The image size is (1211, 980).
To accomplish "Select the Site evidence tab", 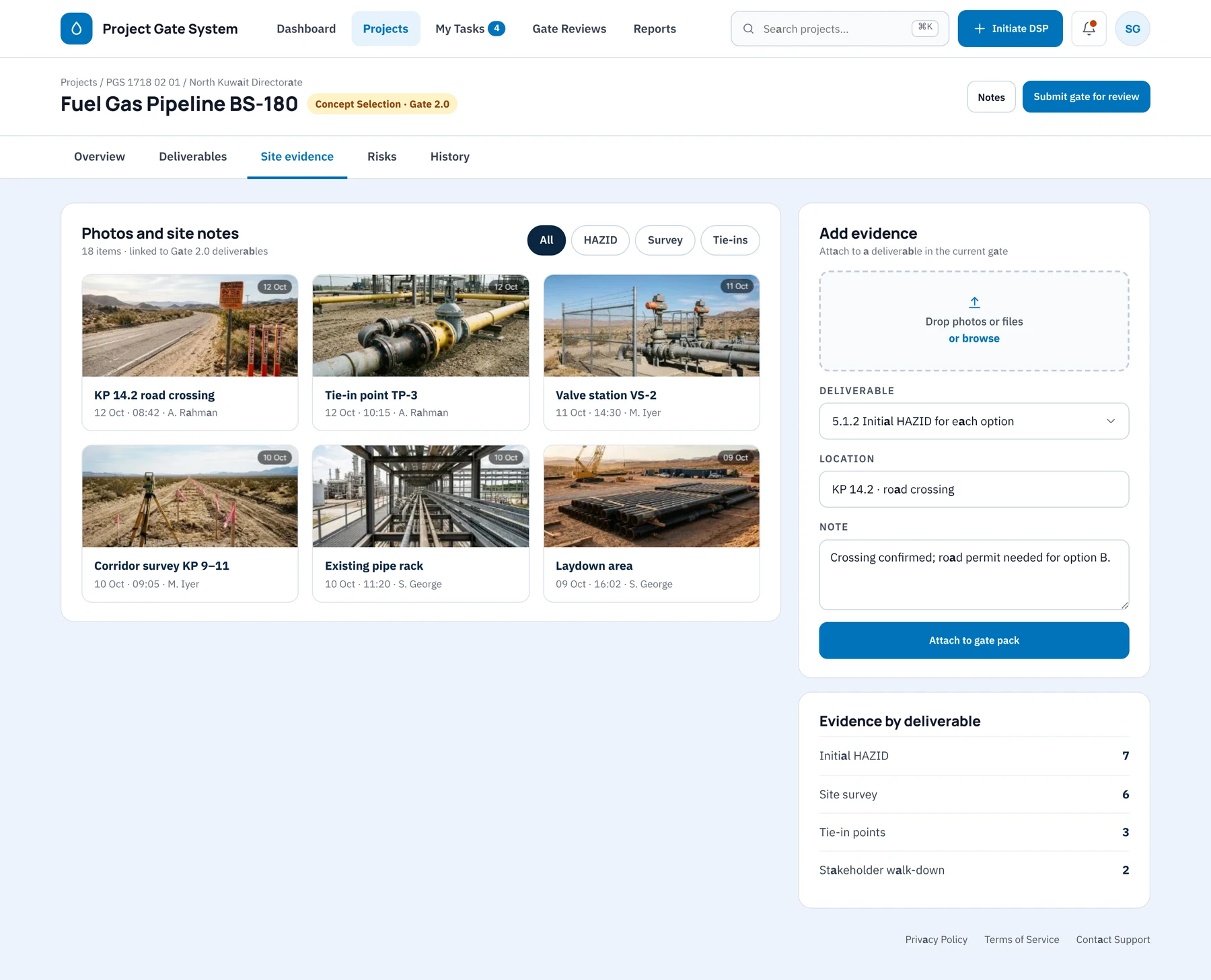I will point(297,157).
